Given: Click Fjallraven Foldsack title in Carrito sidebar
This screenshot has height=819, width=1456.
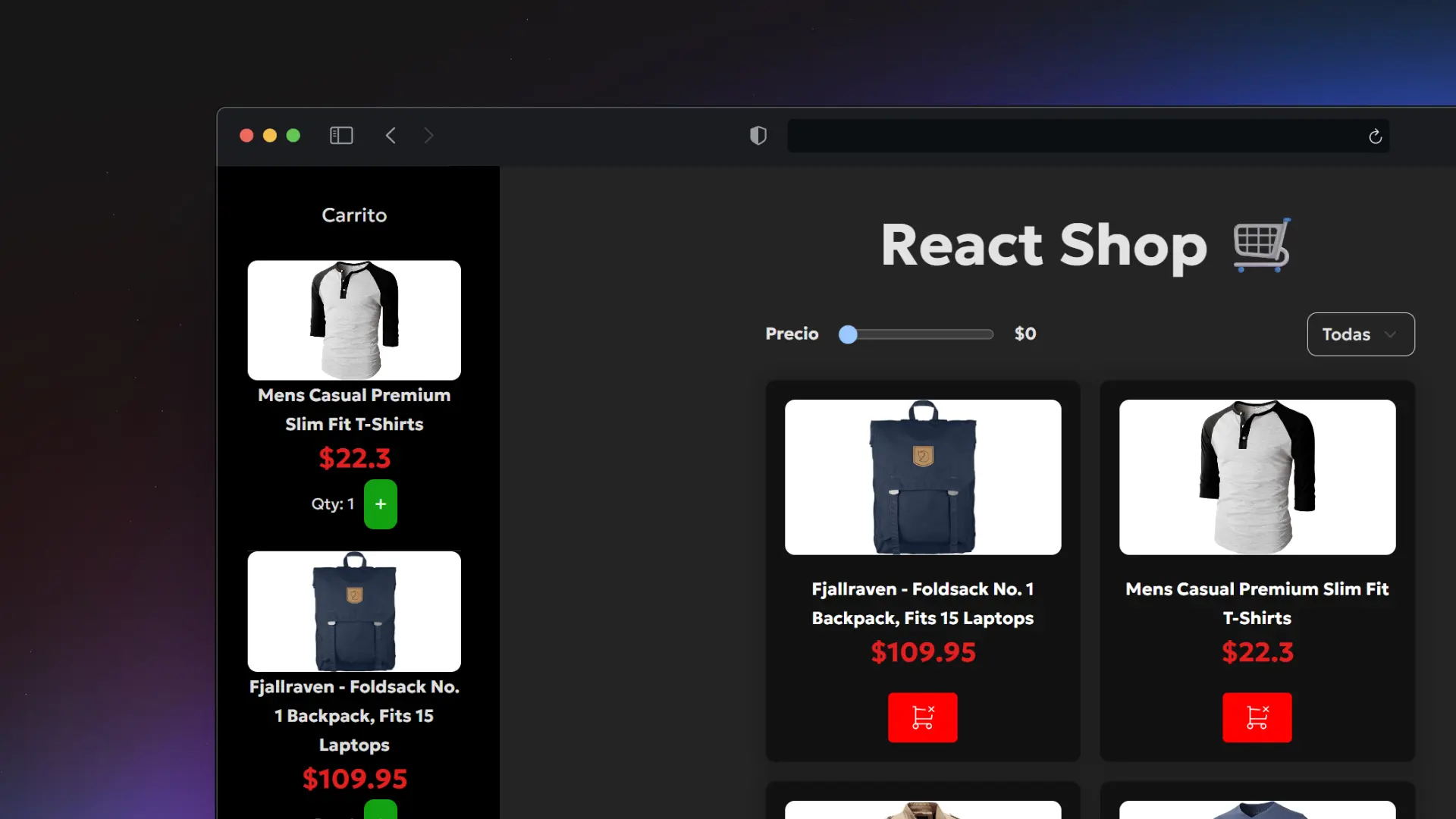Looking at the screenshot, I should tap(354, 716).
